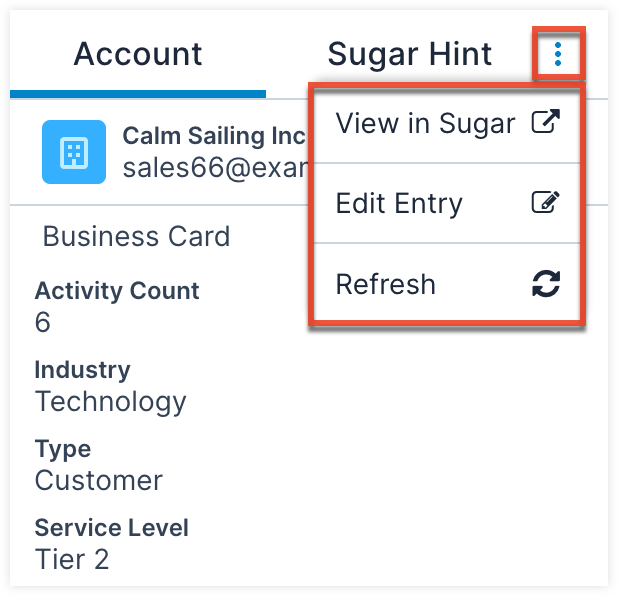
Task: Select the Tier 2 service level value
Action: pyautogui.click(x=71, y=559)
